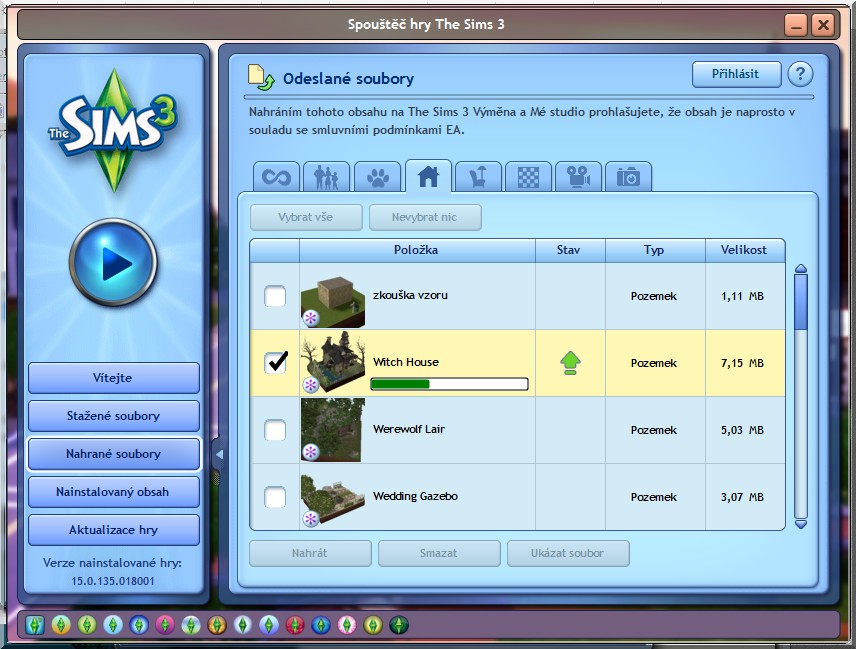
Task: Click the Smazat delete button
Action: point(439,553)
